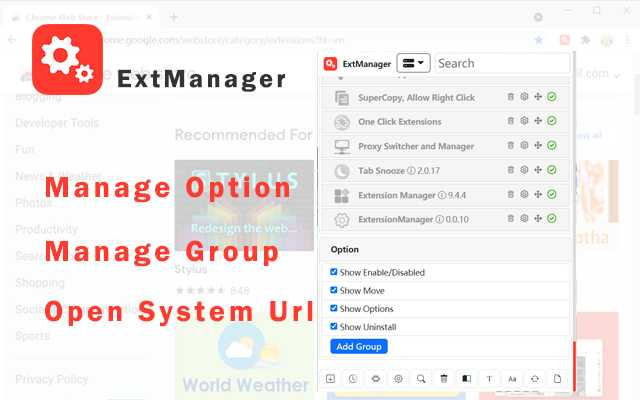The image size is (640, 400).
Task: Click the Aa font icon in bottom toolbar
Action: [x=512, y=379]
